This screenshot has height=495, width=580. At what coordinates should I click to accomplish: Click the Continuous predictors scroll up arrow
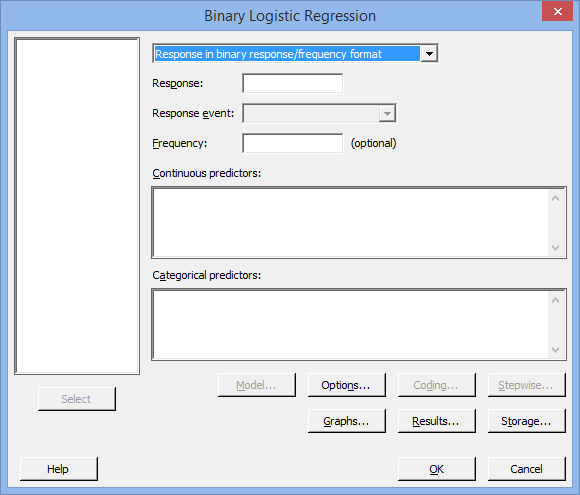(555, 198)
